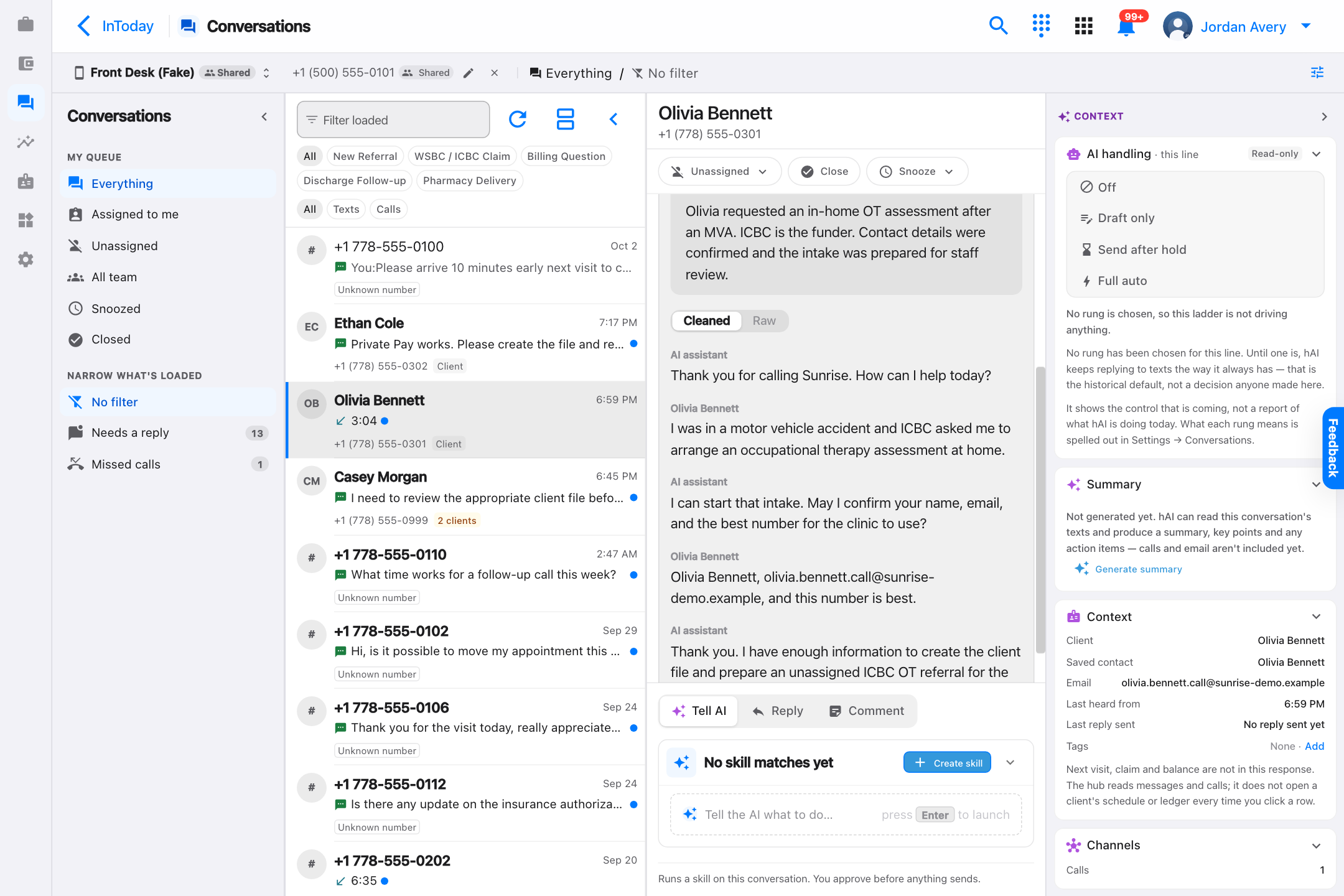Open the wallet icon in left sidebar
The width and height of the screenshot is (1344, 896).
pyautogui.click(x=26, y=63)
